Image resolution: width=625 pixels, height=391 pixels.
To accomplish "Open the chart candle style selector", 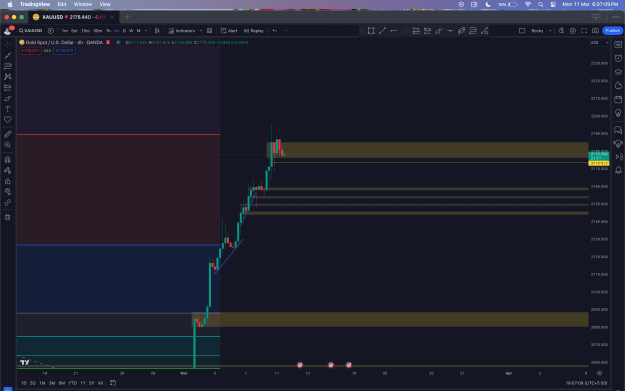I will 157,31.
